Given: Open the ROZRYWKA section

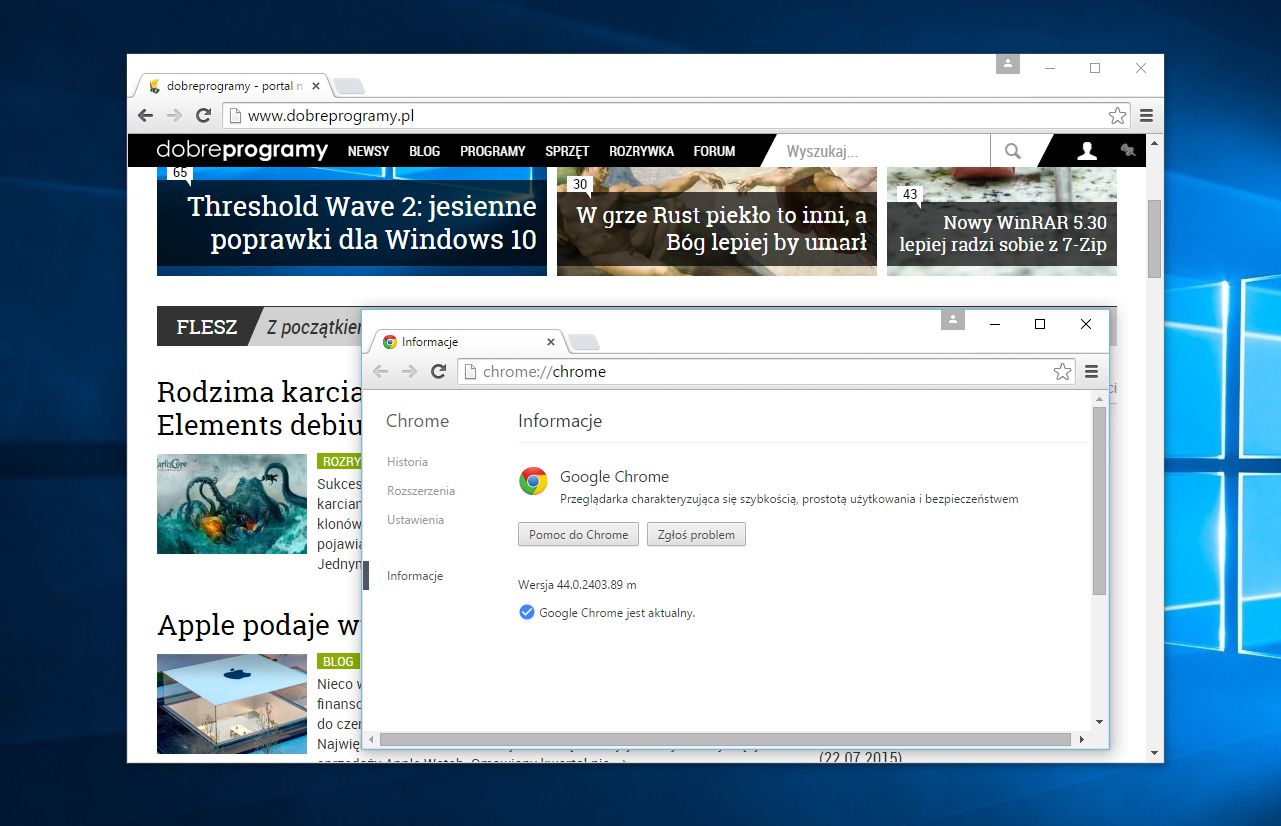Looking at the screenshot, I should pos(641,151).
